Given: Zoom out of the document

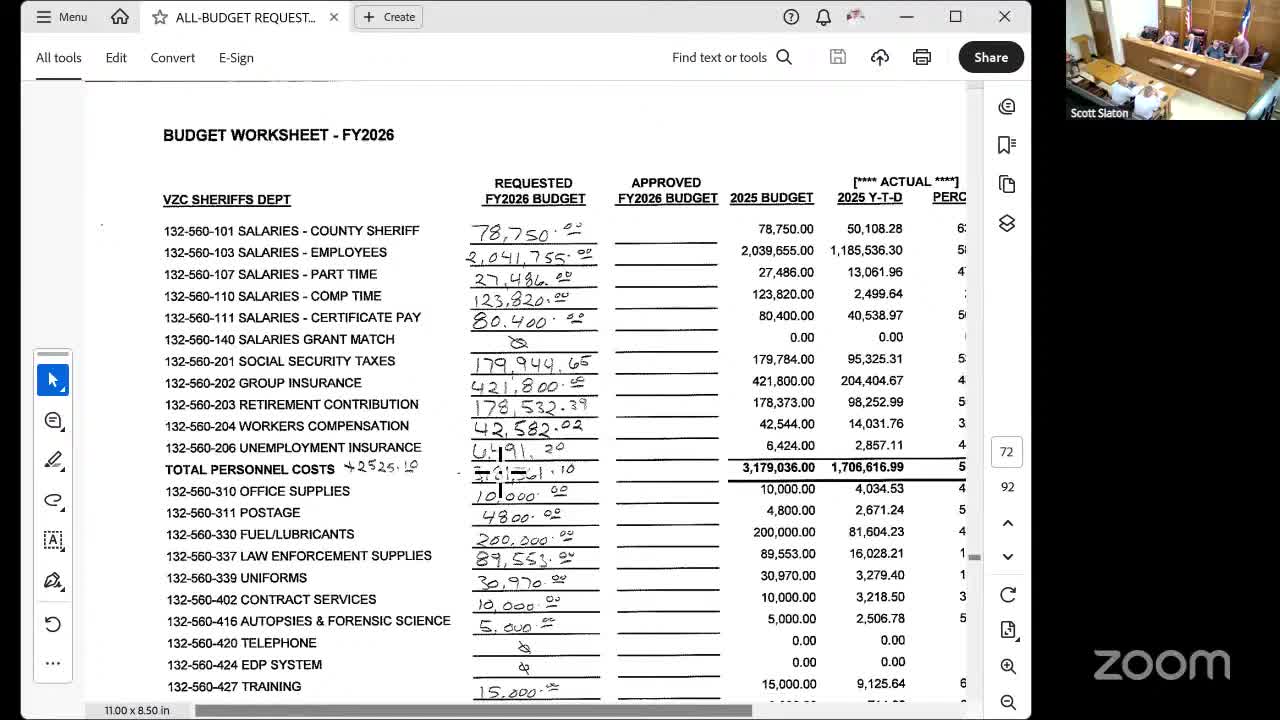Looking at the screenshot, I should (x=1007, y=702).
